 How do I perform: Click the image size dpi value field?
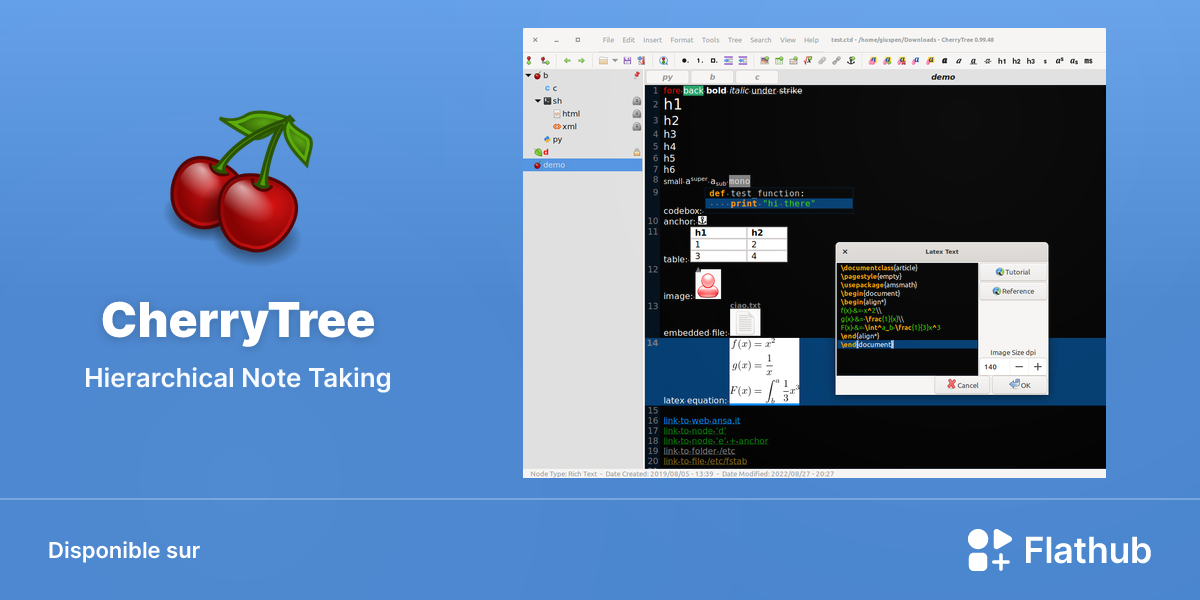994,367
